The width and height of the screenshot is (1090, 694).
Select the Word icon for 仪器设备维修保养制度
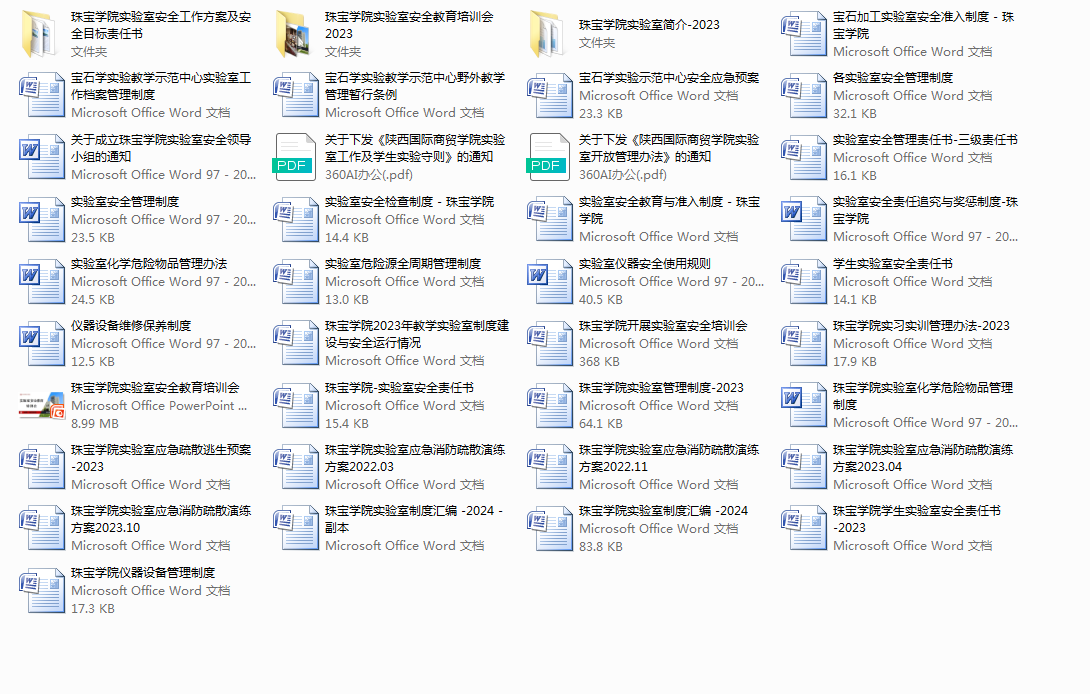[42, 343]
